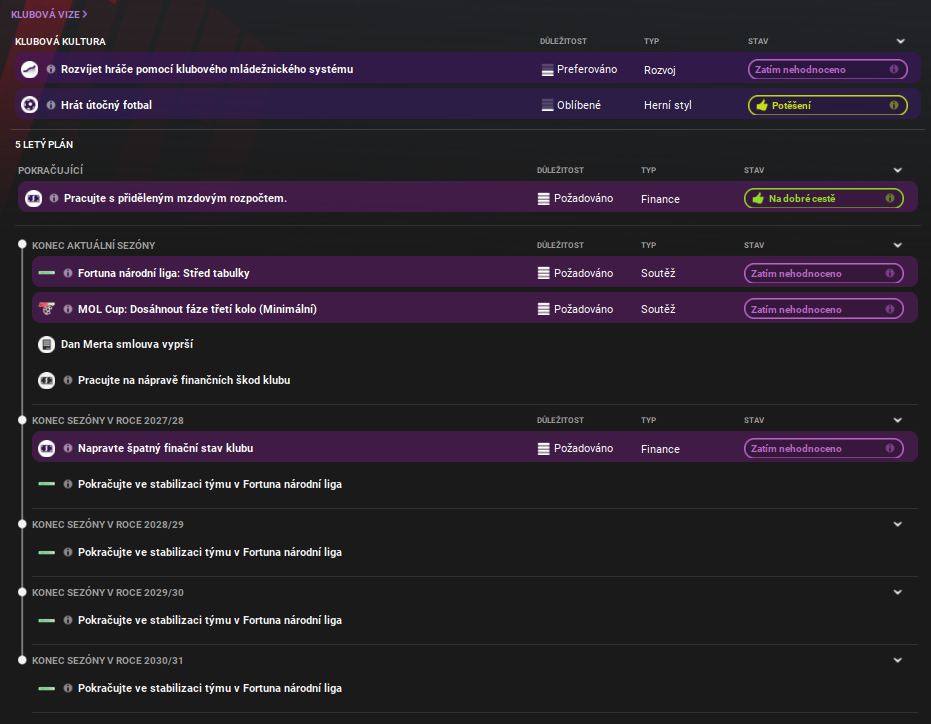Click info icon in 2028/29 stabilizaci row
This screenshot has height=724, width=931.
tap(68, 552)
